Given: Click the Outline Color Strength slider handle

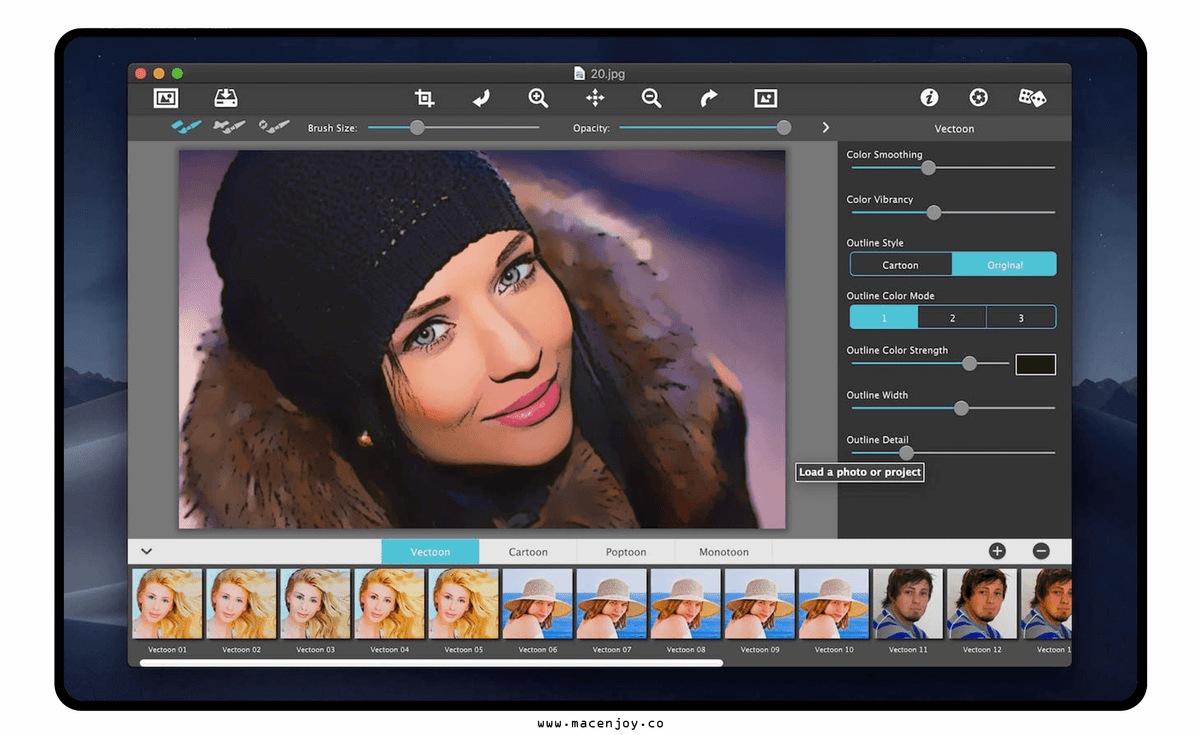Looking at the screenshot, I should pyautogui.click(x=969, y=363).
